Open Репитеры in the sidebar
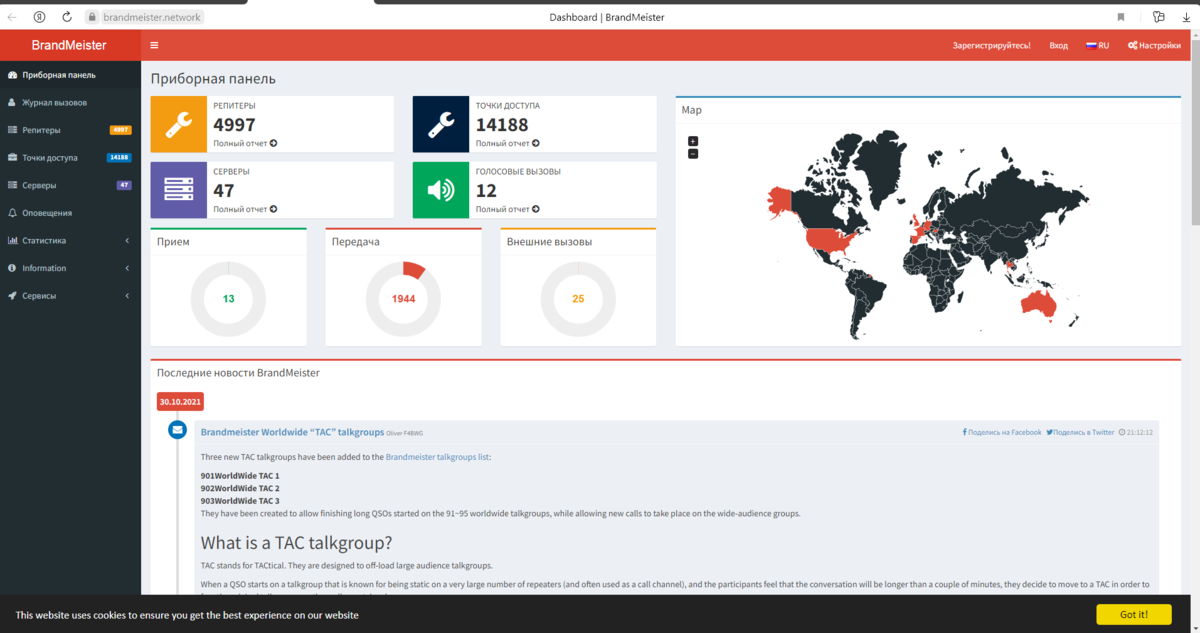The image size is (1200, 633). (x=70, y=130)
